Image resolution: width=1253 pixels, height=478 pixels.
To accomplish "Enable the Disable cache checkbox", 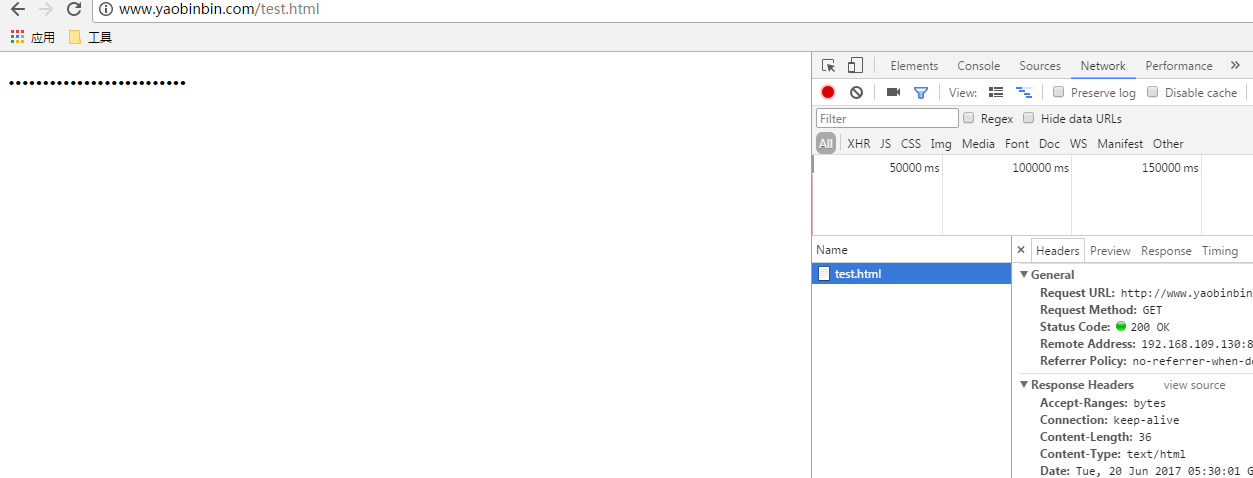I will [1153, 92].
